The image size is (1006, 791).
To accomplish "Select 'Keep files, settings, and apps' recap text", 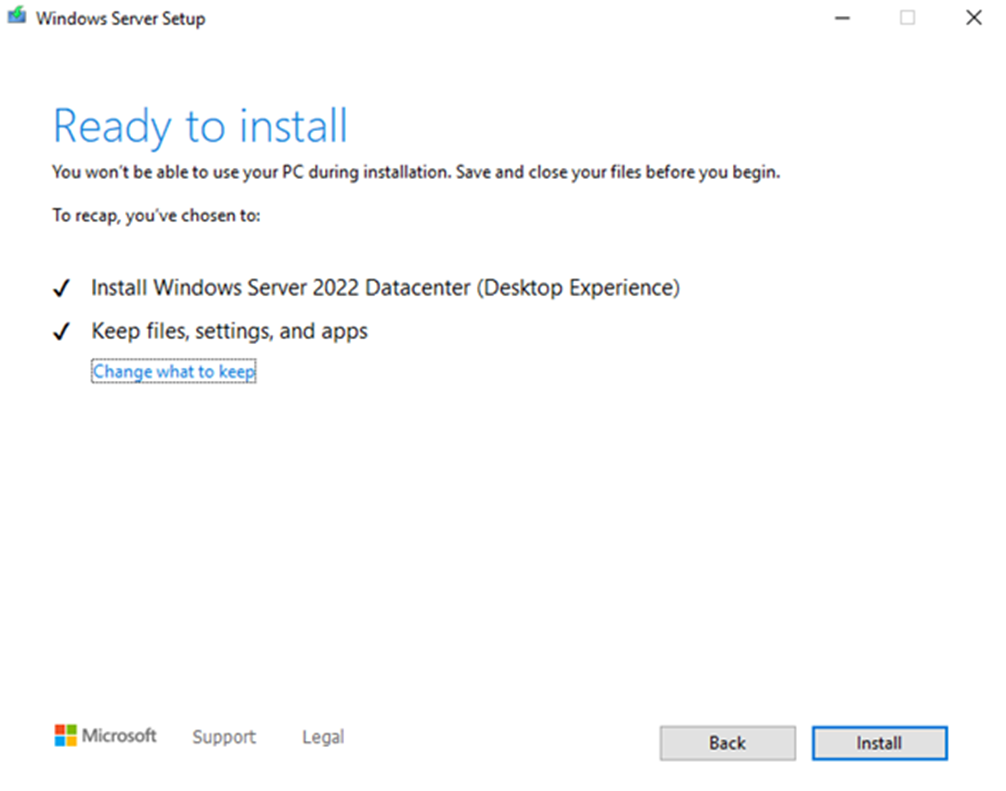I will pyautogui.click(x=229, y=331).
